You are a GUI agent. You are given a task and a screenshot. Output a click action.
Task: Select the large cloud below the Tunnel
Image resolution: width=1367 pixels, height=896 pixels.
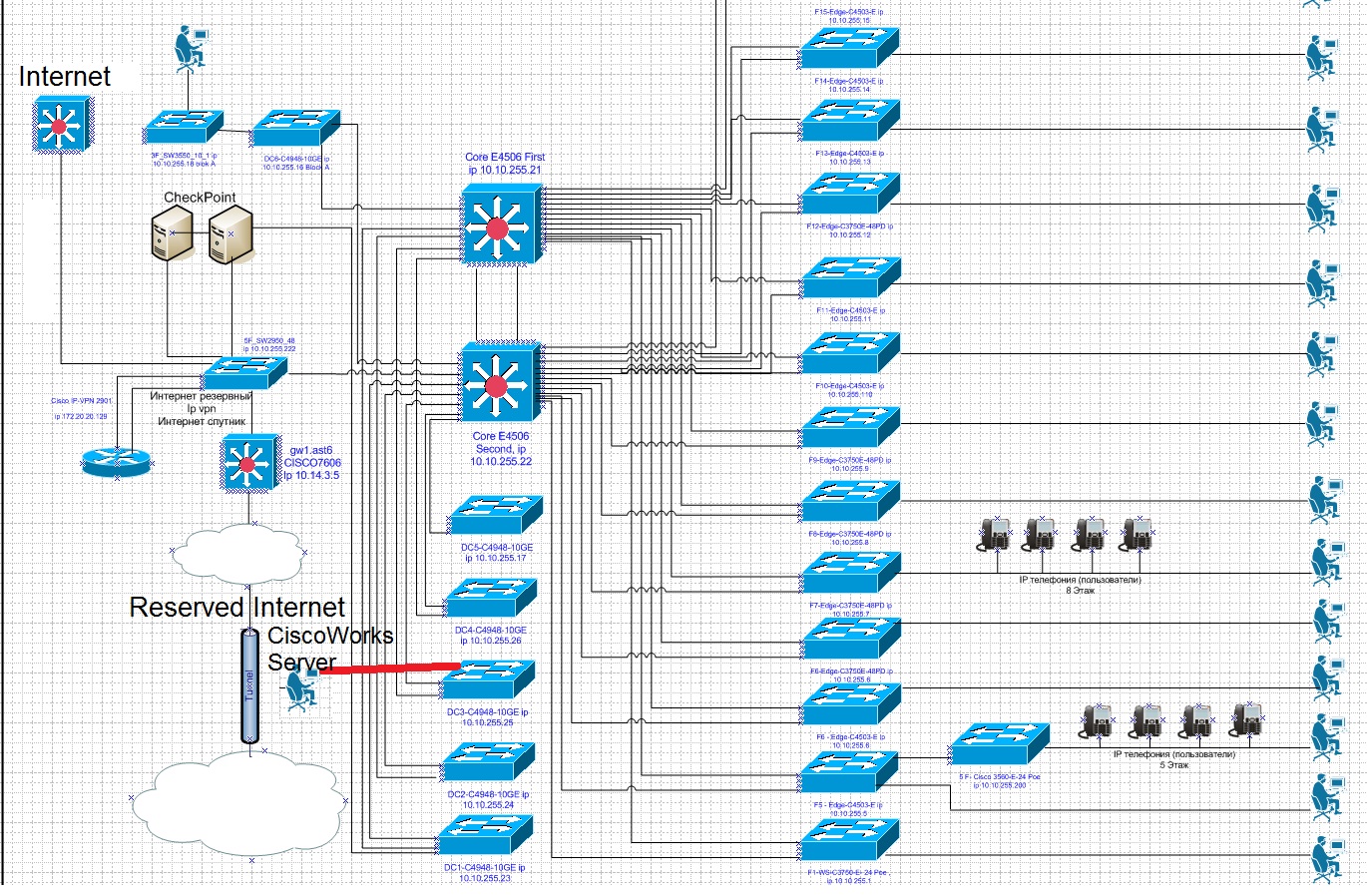[239, 805]
